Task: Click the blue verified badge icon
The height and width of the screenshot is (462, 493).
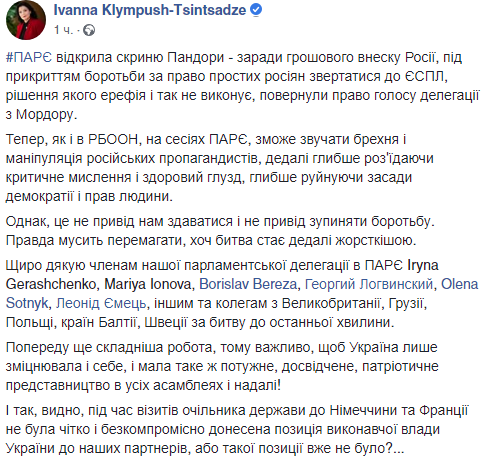Action: [256, 10]
